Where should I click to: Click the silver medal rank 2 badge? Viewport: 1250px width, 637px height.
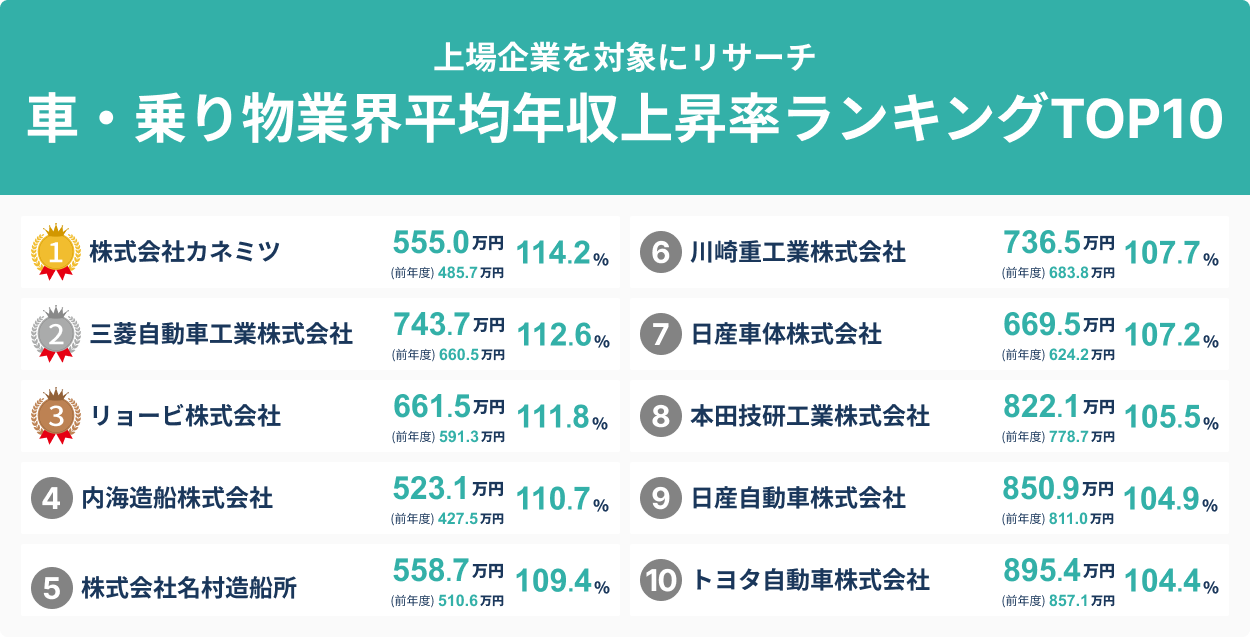(x=56, y=332)
